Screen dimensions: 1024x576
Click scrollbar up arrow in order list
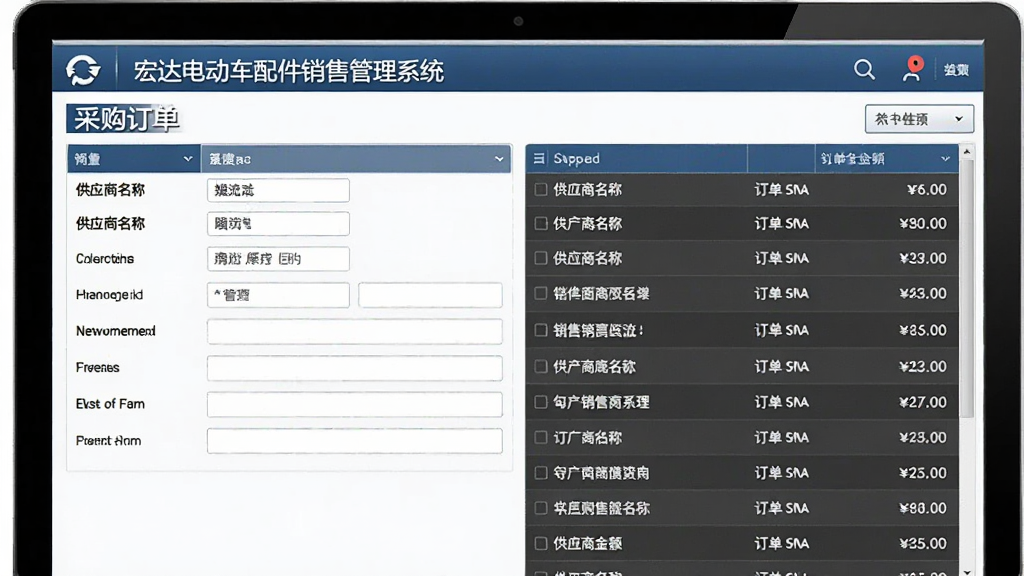pos(967,152)
